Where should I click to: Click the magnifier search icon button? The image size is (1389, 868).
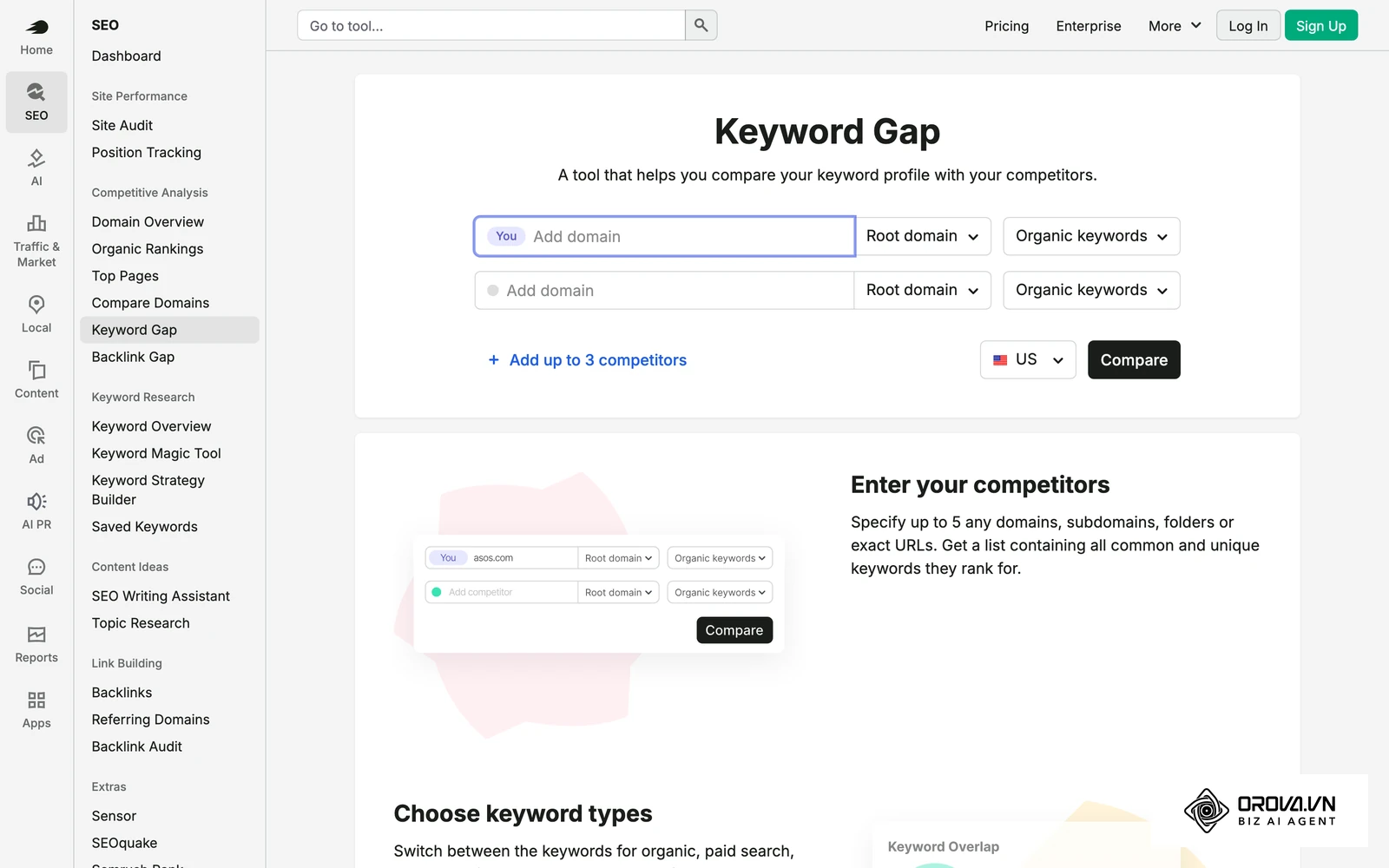coord(701,25)
